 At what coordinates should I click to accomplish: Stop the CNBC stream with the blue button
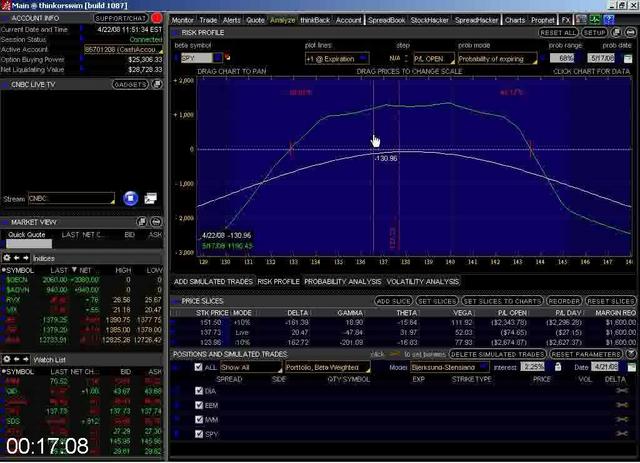[131, 198]
